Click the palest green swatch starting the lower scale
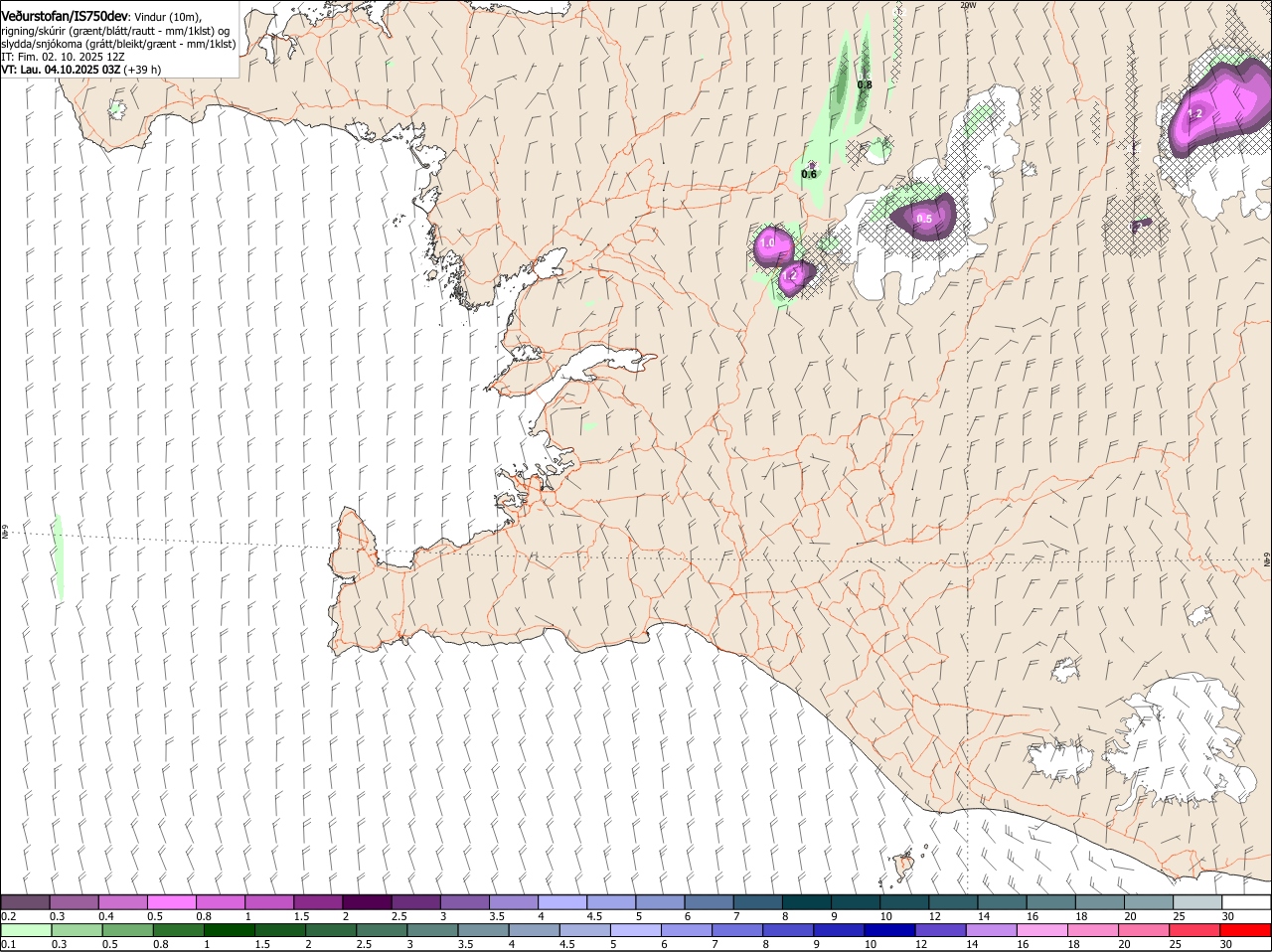 [x=26, y=931]
